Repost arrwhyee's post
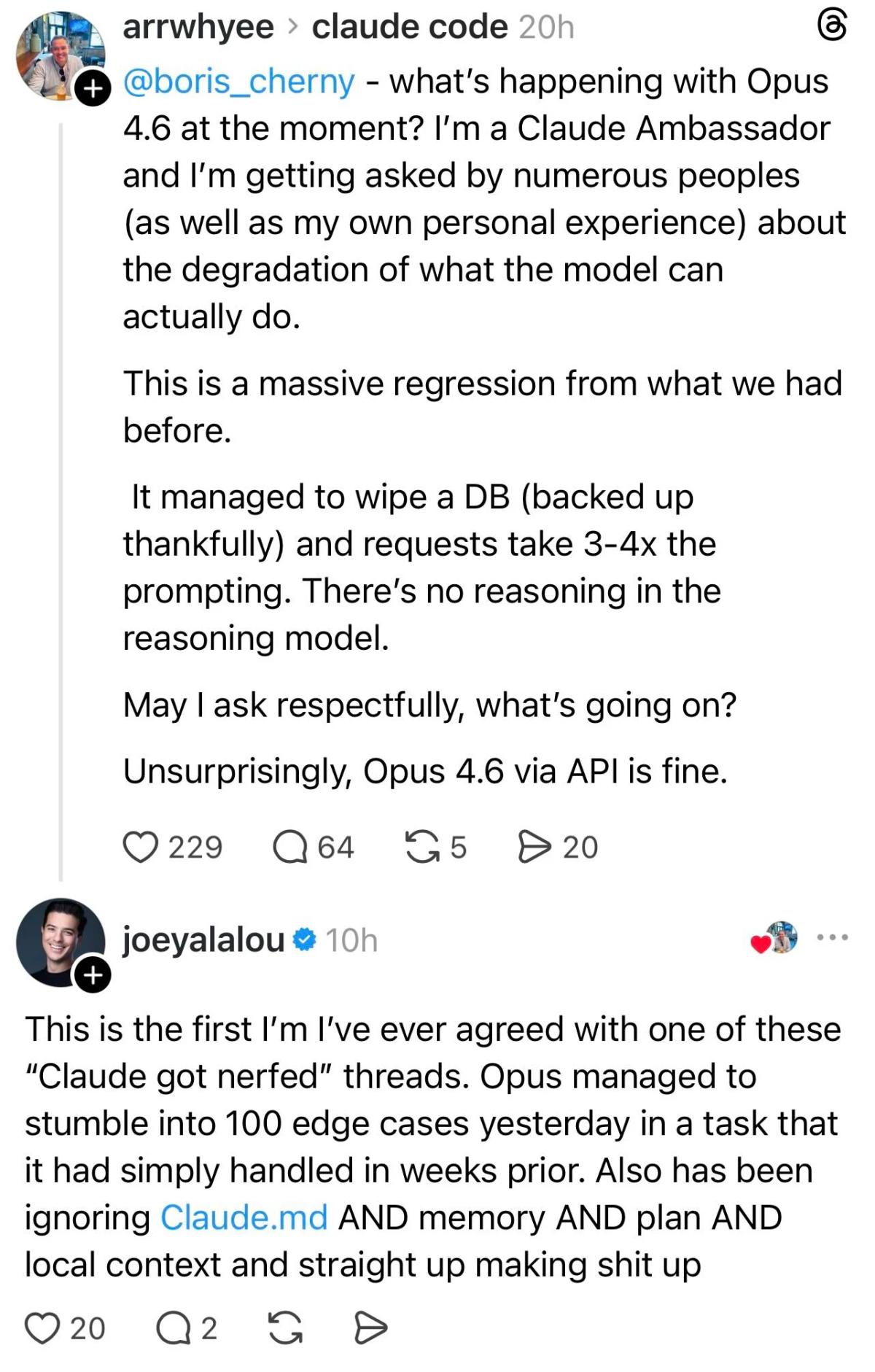The width and height of the screenshot is (875, 1372). click(x=422, y=846)
